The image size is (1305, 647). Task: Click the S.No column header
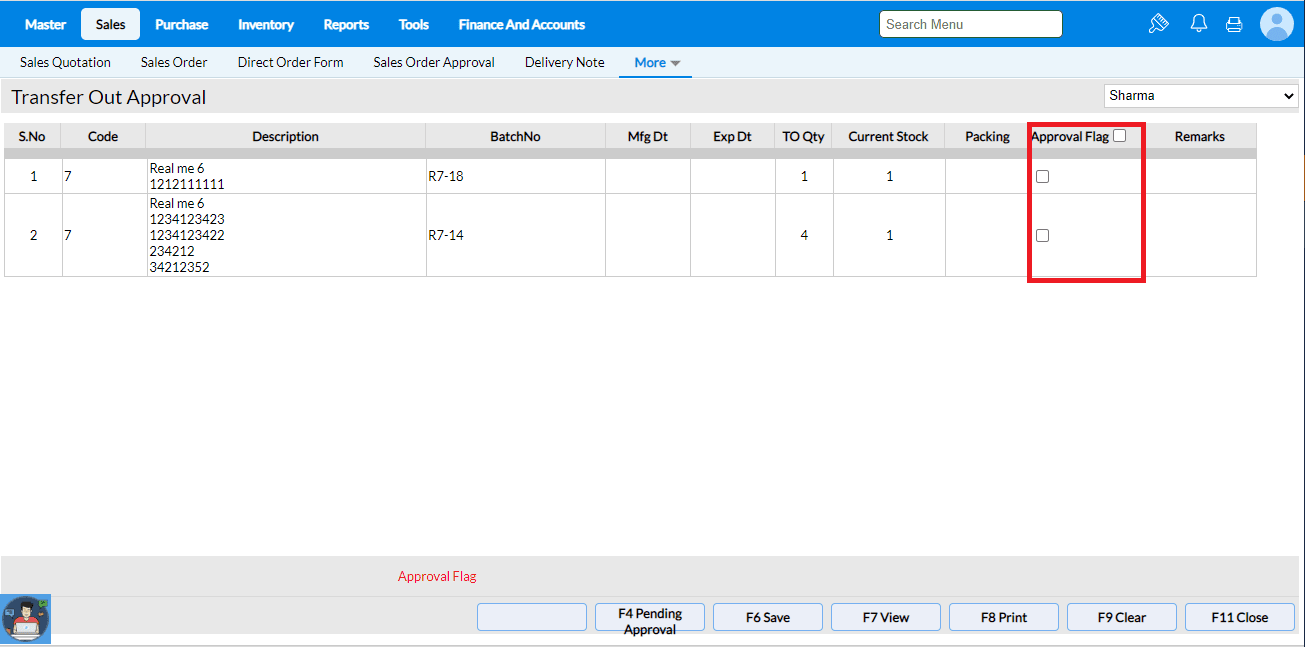(33, 136)
